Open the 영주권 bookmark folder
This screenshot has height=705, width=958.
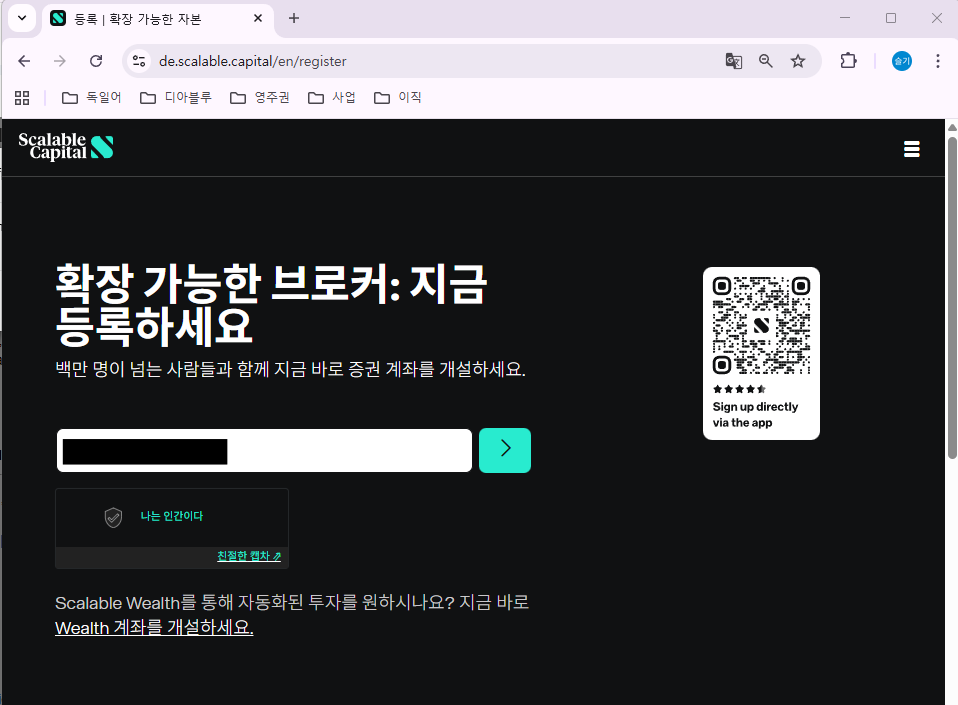tap(260, 98)
